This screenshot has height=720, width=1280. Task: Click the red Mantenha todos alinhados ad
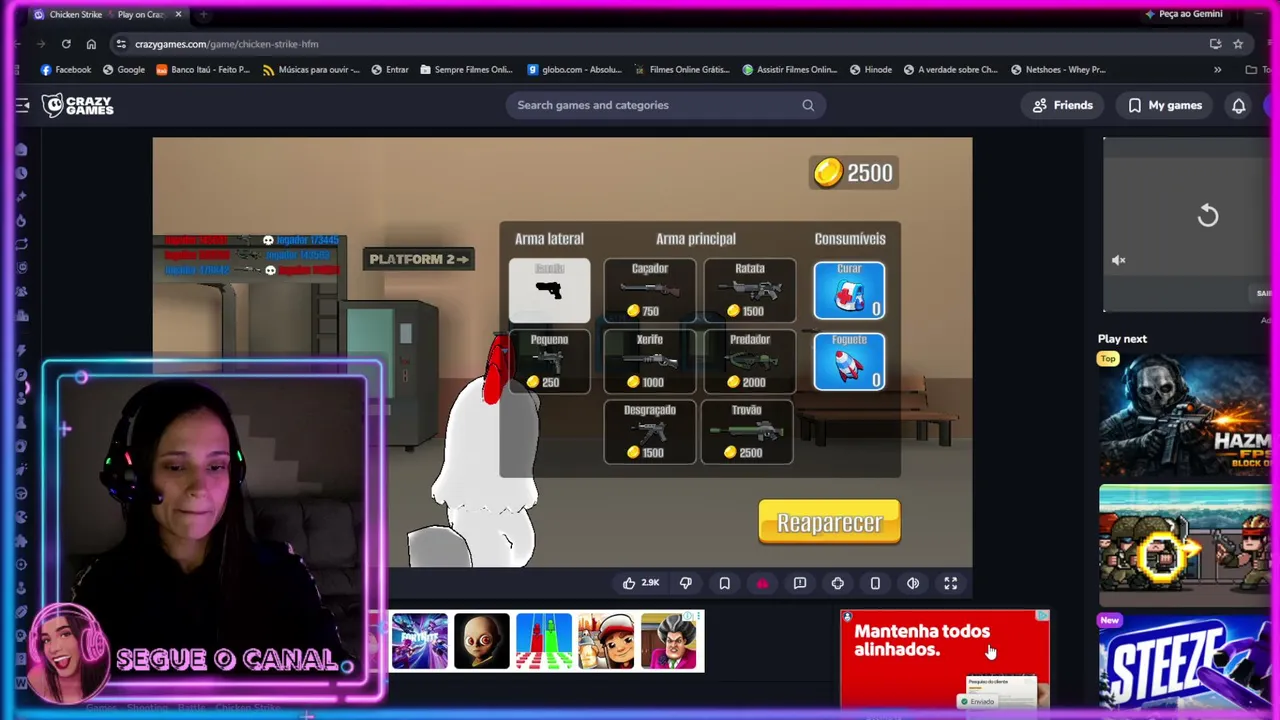[x=945, y=659]
